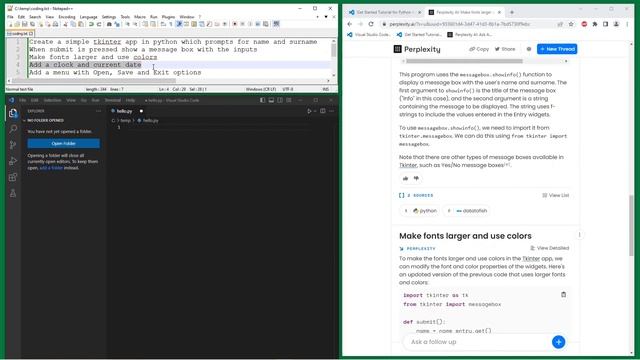Viewport: 640px width, 360px height.
Task: Click the Redo icon in Notepad++ toolbar
Action: (x=99, y=24)
